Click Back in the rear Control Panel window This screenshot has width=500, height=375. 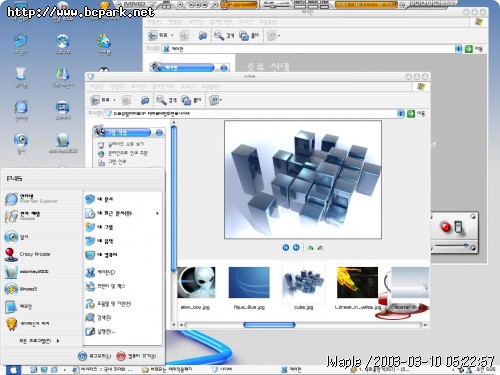(x=158, y=35)
